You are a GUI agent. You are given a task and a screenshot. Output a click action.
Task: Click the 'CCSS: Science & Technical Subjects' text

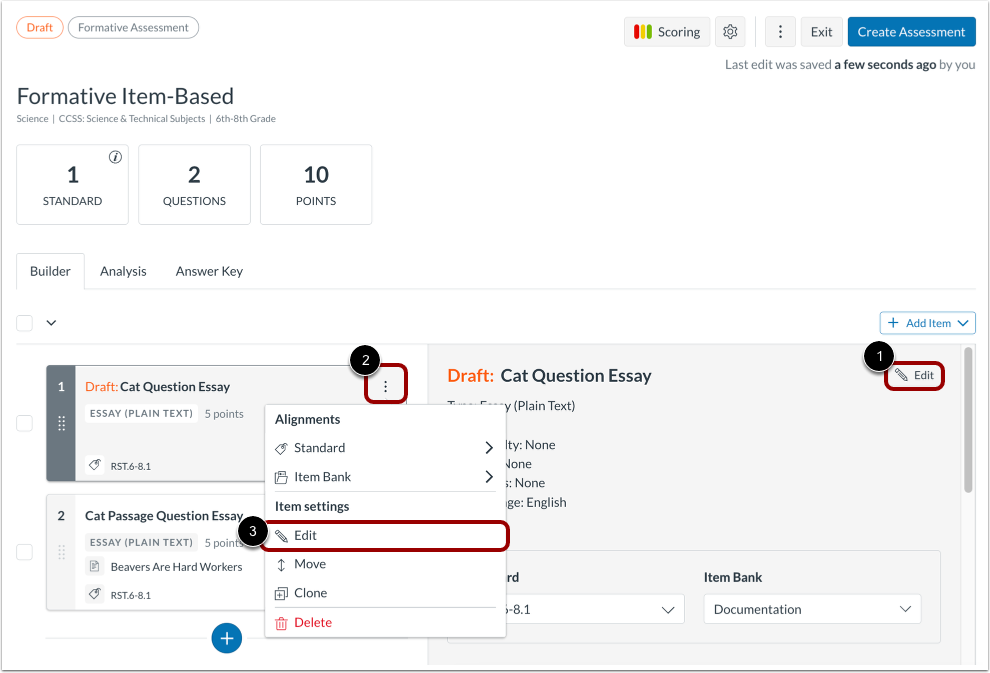[x=132, y=119]
